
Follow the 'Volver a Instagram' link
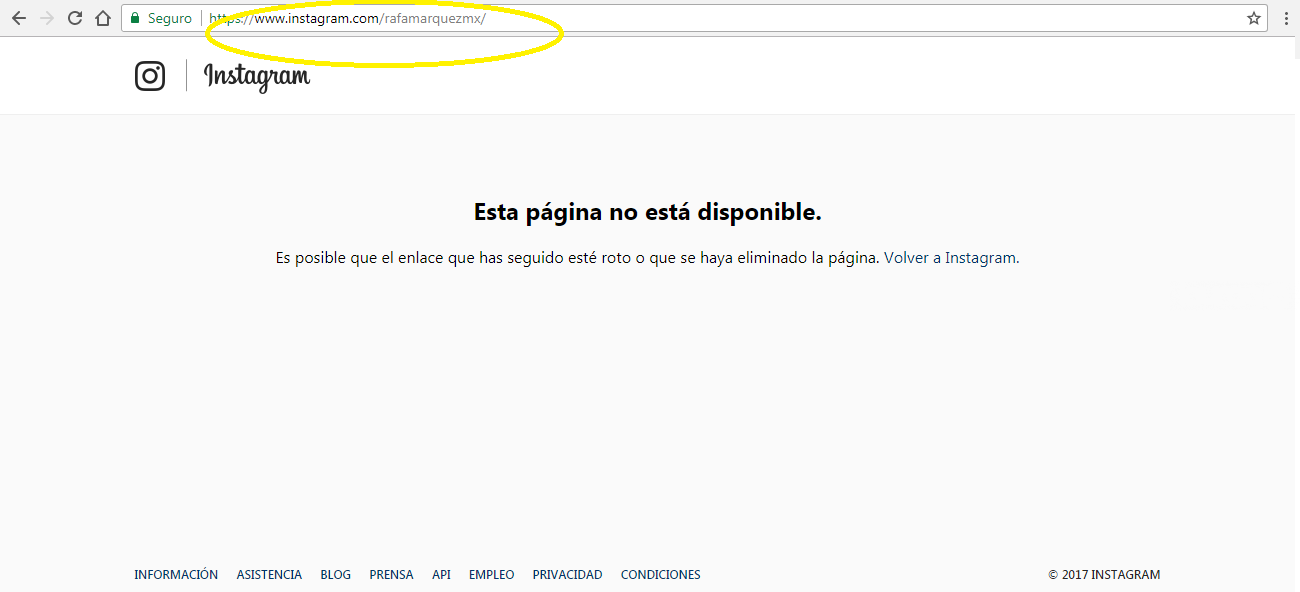pos(951,258)
